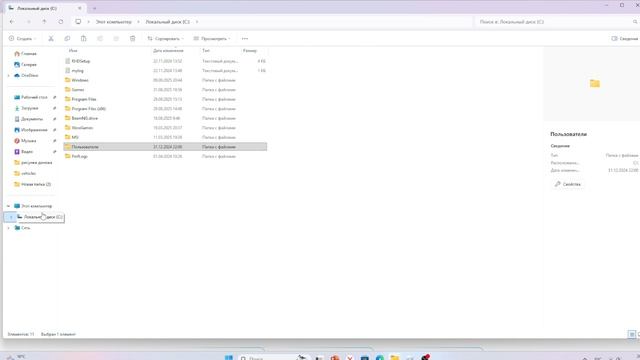This screenshot has height=360, width=640.
Task: Click Этот компьютер in address breadcrumb
Action: coord(113,22)
